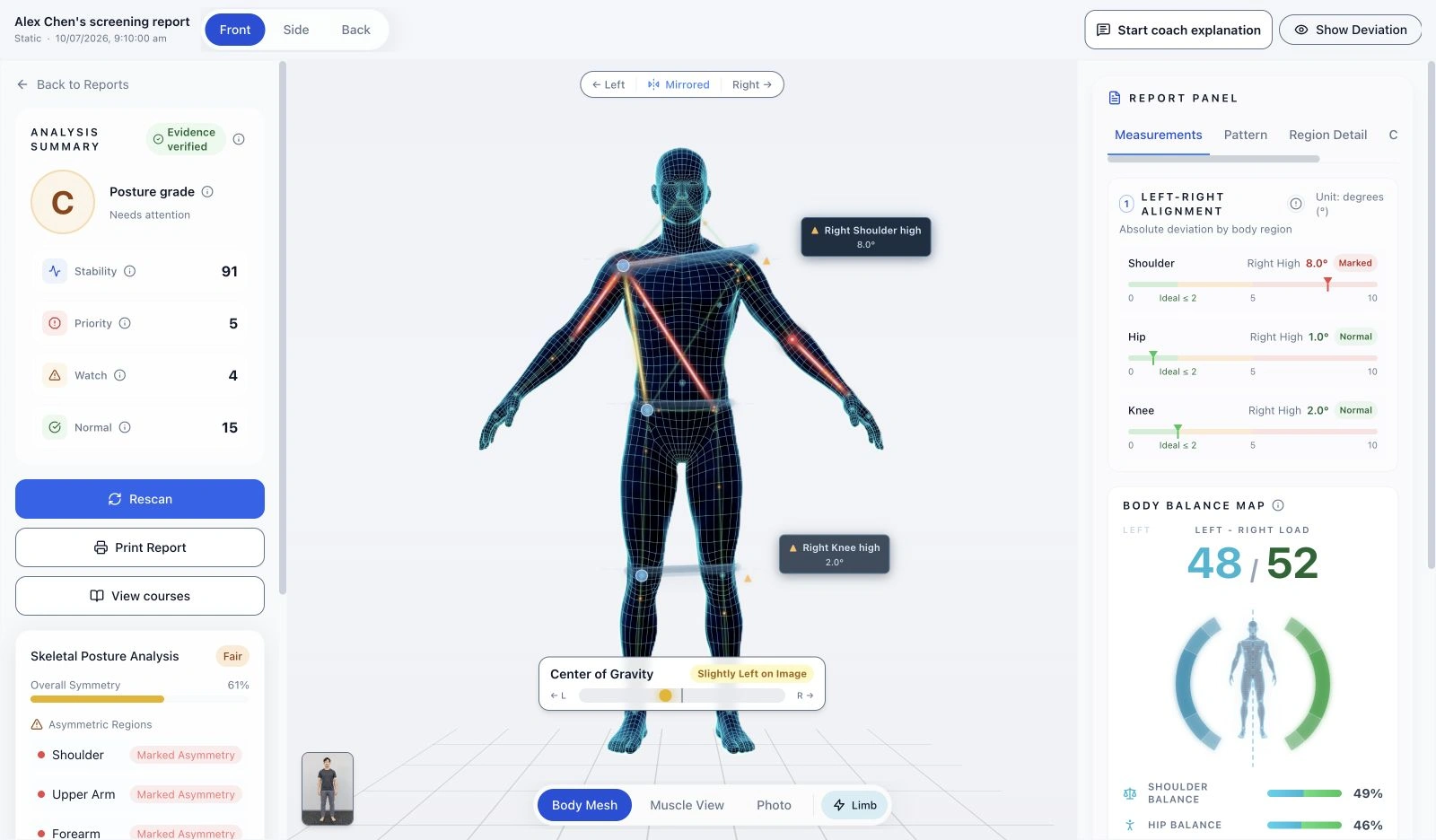Select the Left orientation option
Image resolution: width=1436 pixels, height=840 pixels.
coord(609,84)
